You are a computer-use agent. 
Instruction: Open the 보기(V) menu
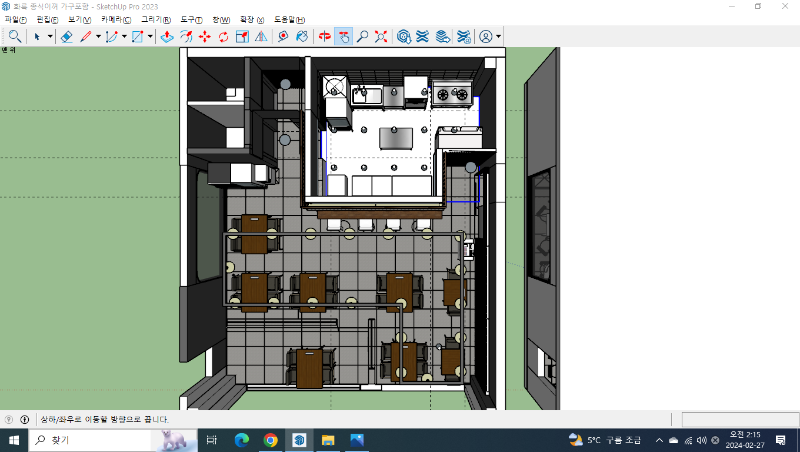80,19
